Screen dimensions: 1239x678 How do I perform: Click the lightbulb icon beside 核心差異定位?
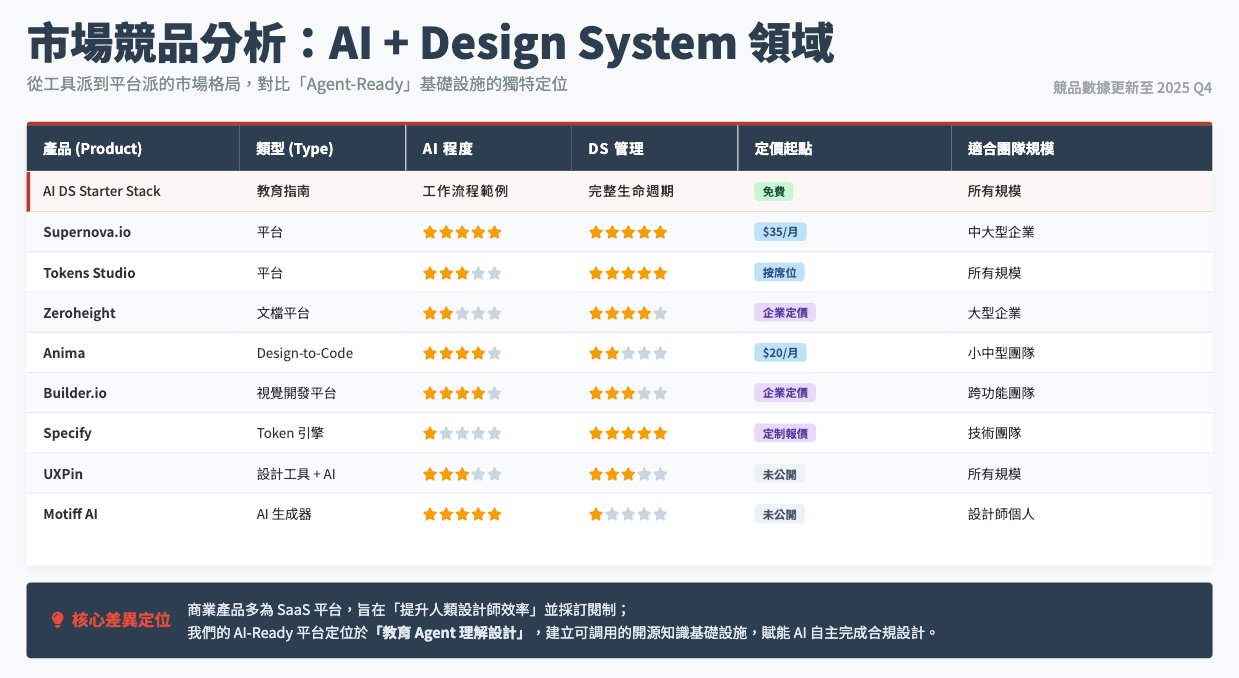[57, 620]
